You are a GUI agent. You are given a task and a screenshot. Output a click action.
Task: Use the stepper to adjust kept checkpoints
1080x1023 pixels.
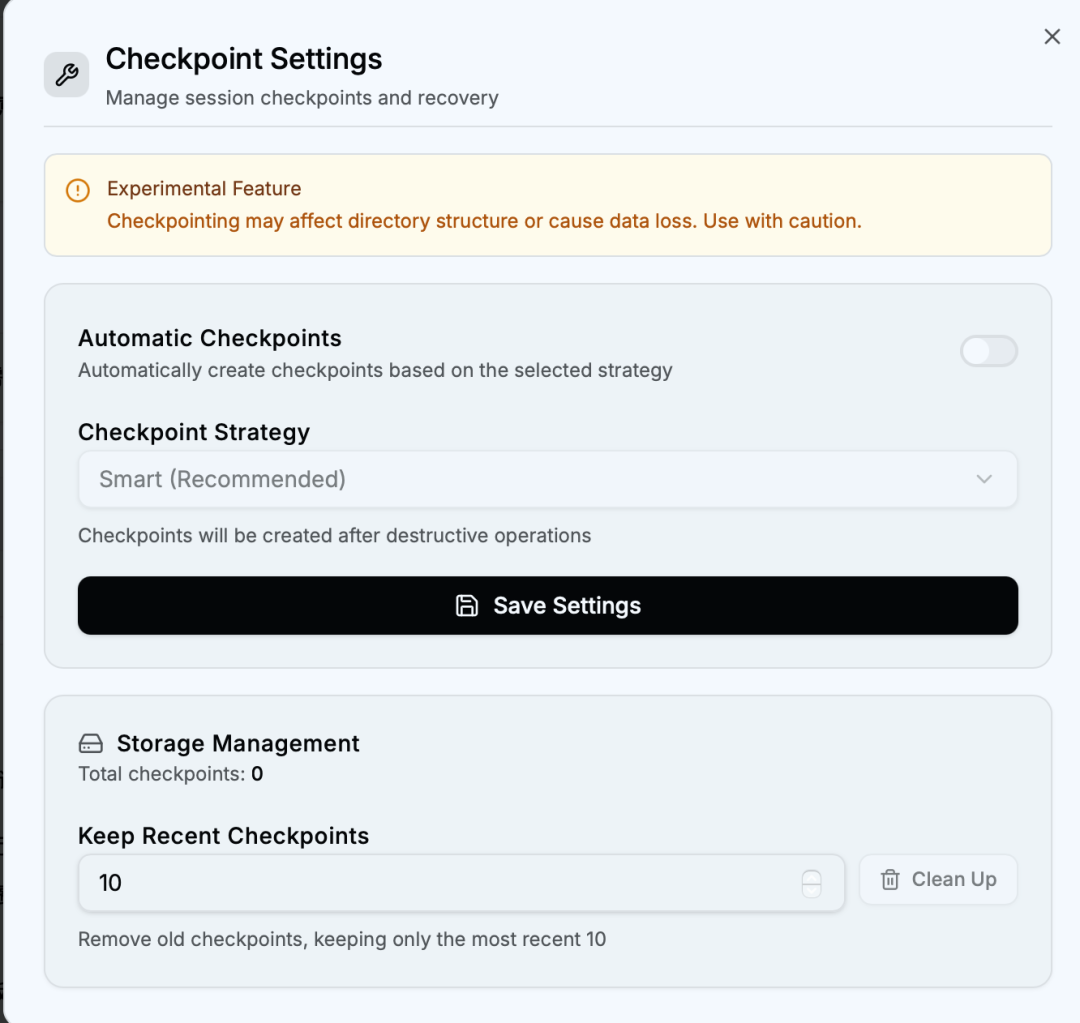(x=810, y=883)
